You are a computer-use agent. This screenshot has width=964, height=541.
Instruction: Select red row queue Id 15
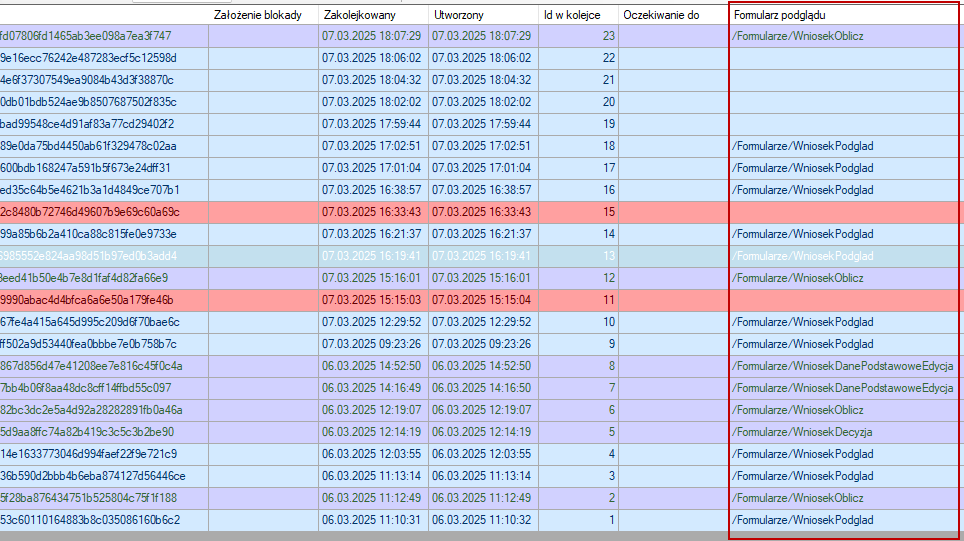click(579, 212)
